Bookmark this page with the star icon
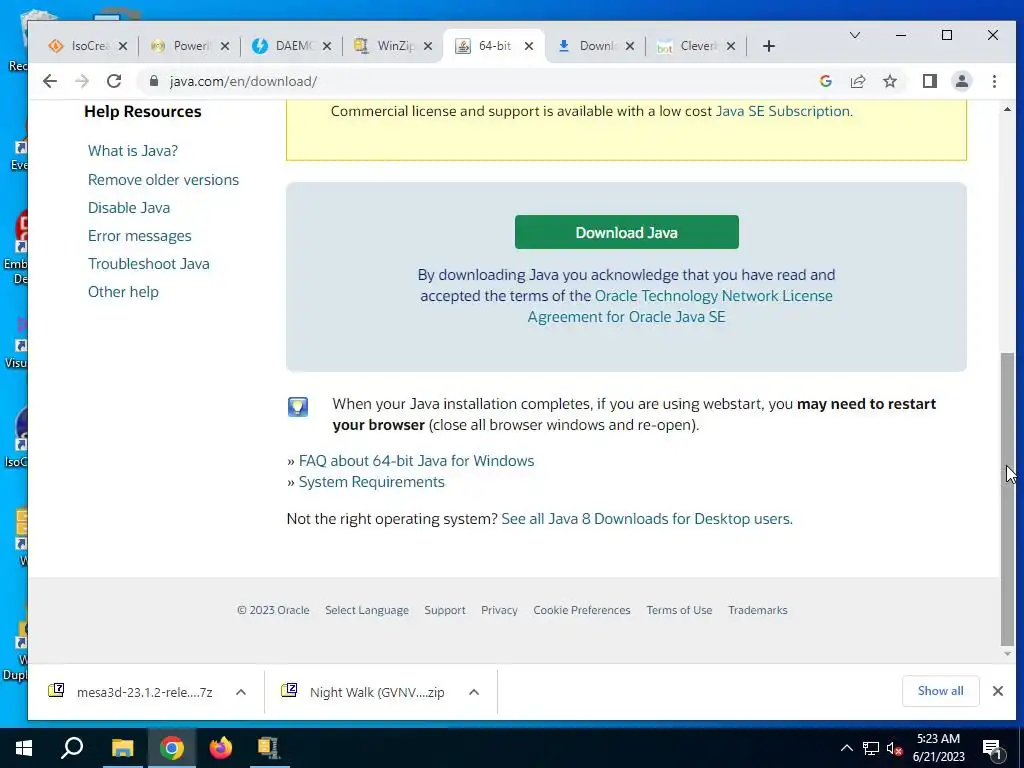1024x768 pixels. point(889,81)
